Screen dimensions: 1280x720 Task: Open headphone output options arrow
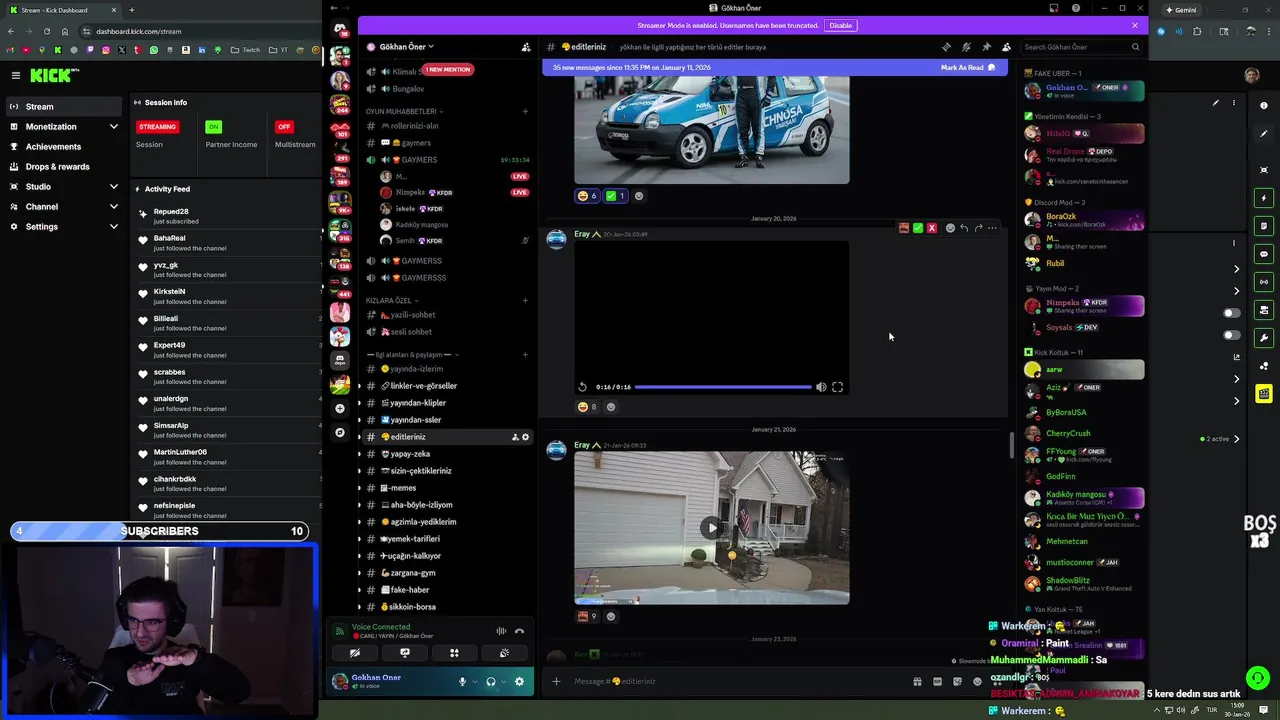coord(503,682)
